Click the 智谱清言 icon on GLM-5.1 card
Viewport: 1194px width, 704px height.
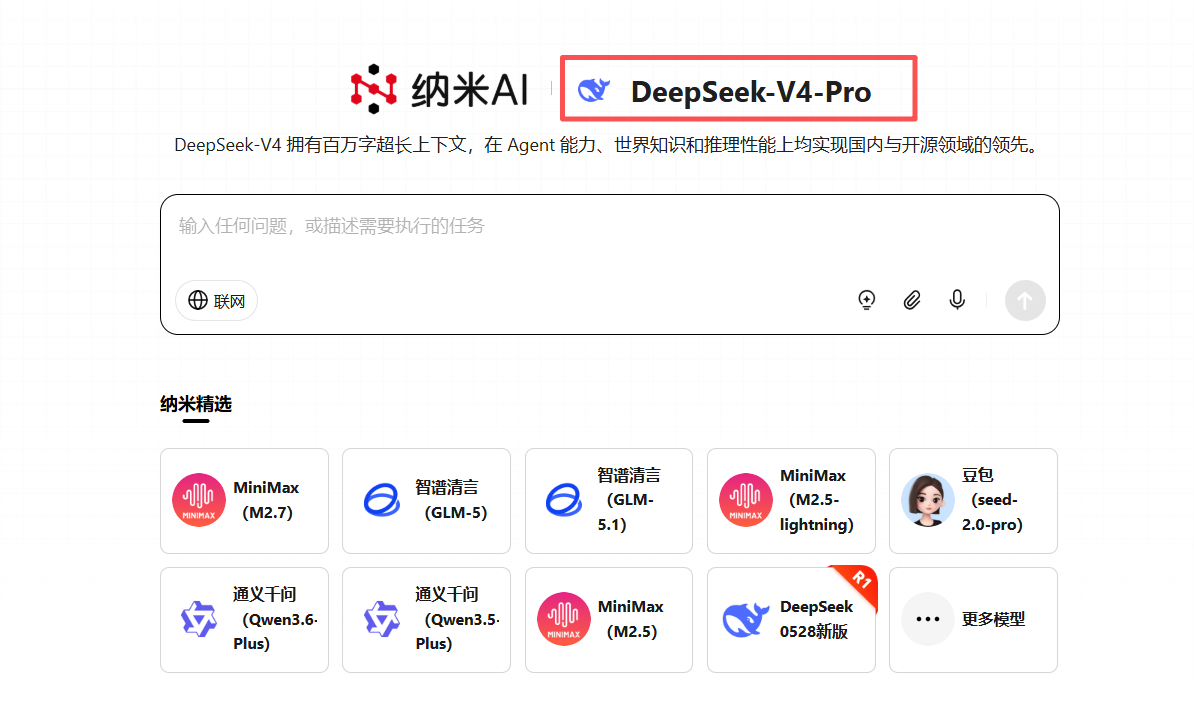[564, 500]
